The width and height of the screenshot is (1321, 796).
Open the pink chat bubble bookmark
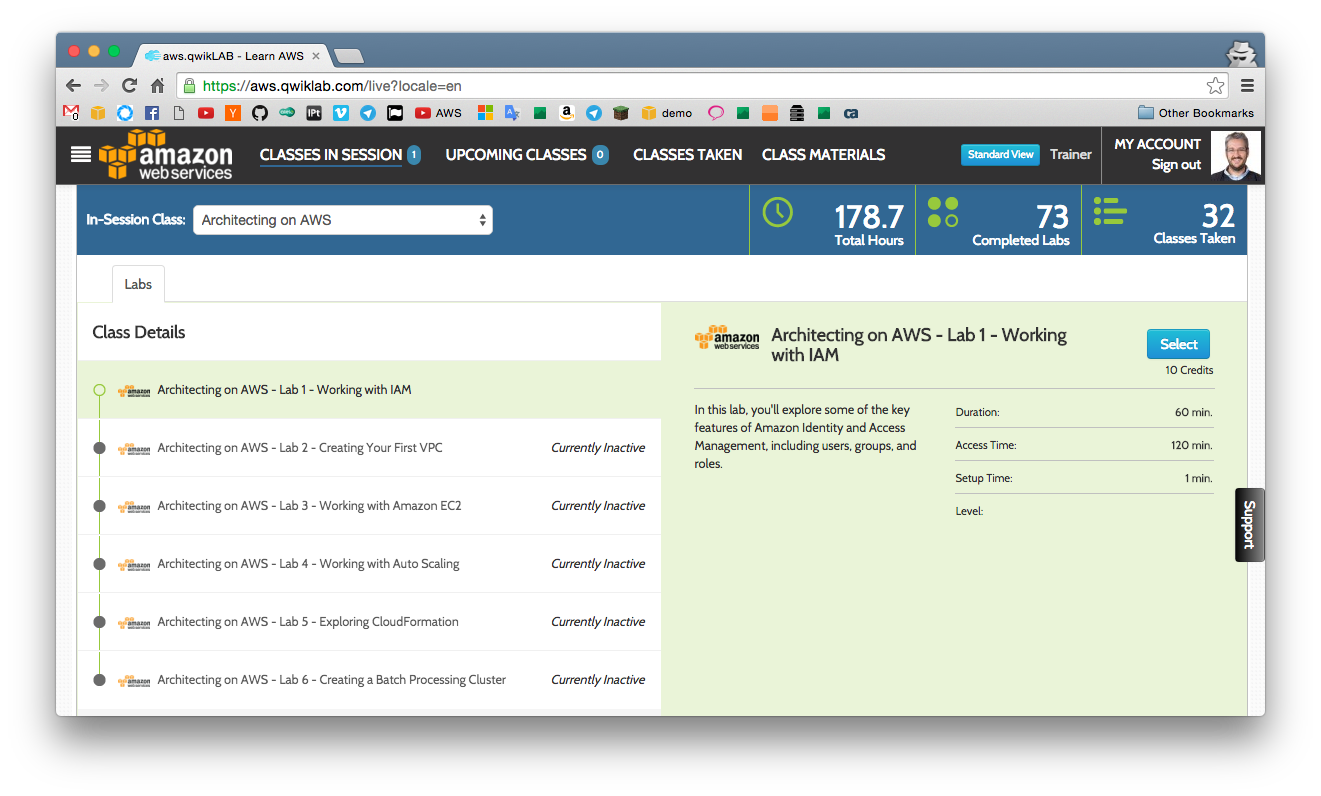click(x=716, y=113)
